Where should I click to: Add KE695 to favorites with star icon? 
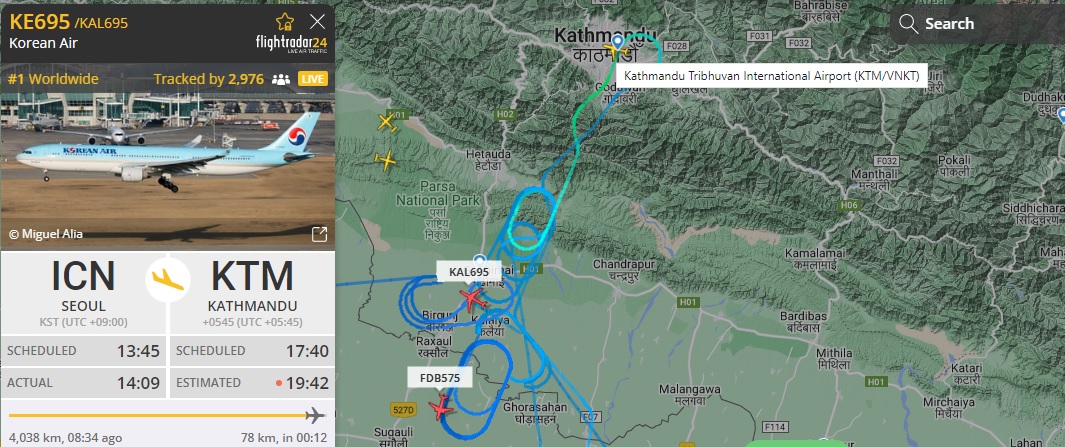click(x=285, y=22)
